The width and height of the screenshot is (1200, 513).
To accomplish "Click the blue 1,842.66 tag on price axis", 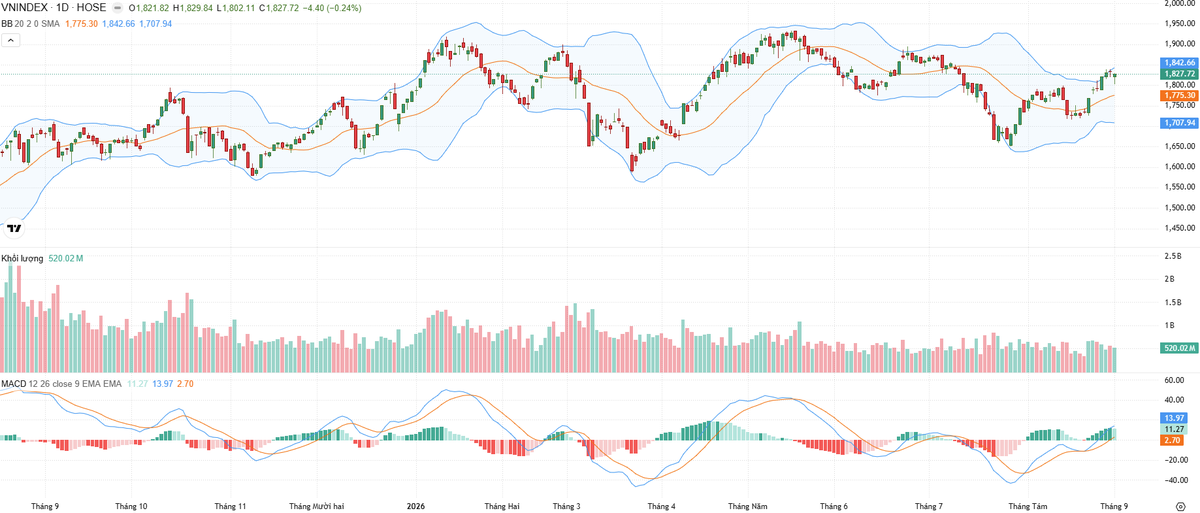I will click(1180, 63).
